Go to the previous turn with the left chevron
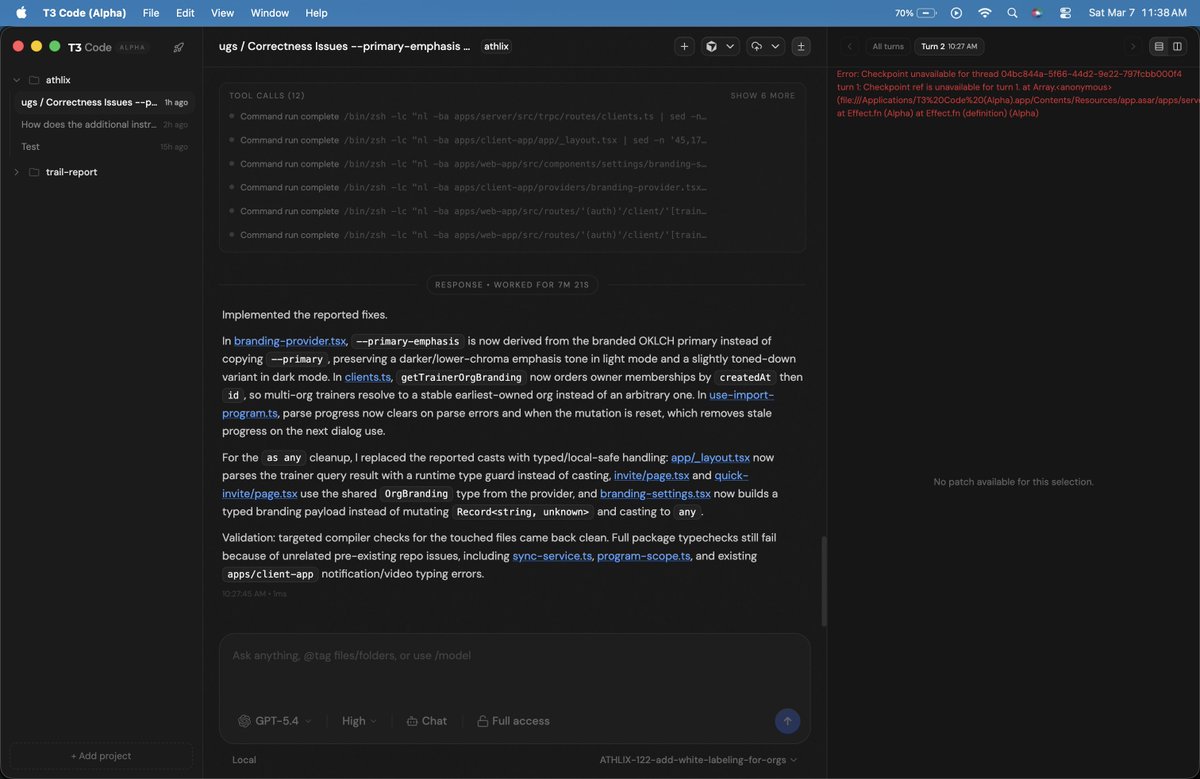 (x=849, y=46)
